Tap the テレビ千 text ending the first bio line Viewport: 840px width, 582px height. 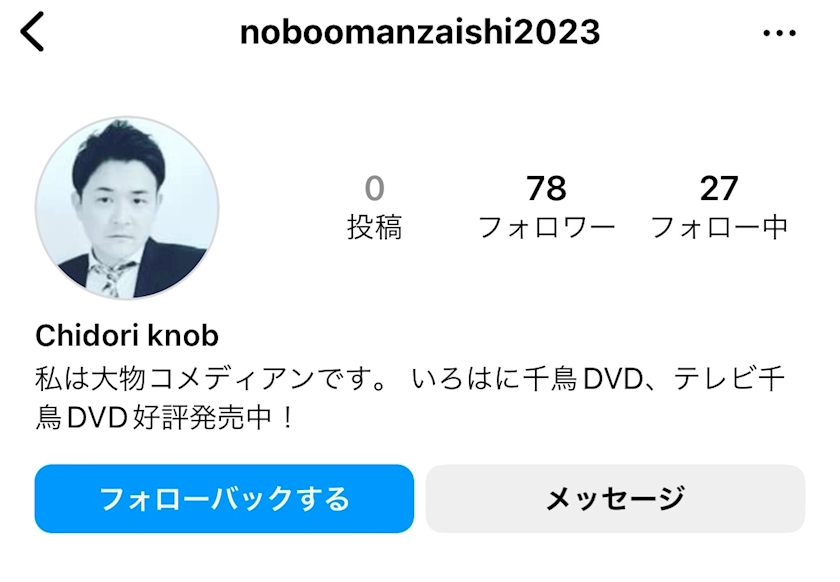730,379
